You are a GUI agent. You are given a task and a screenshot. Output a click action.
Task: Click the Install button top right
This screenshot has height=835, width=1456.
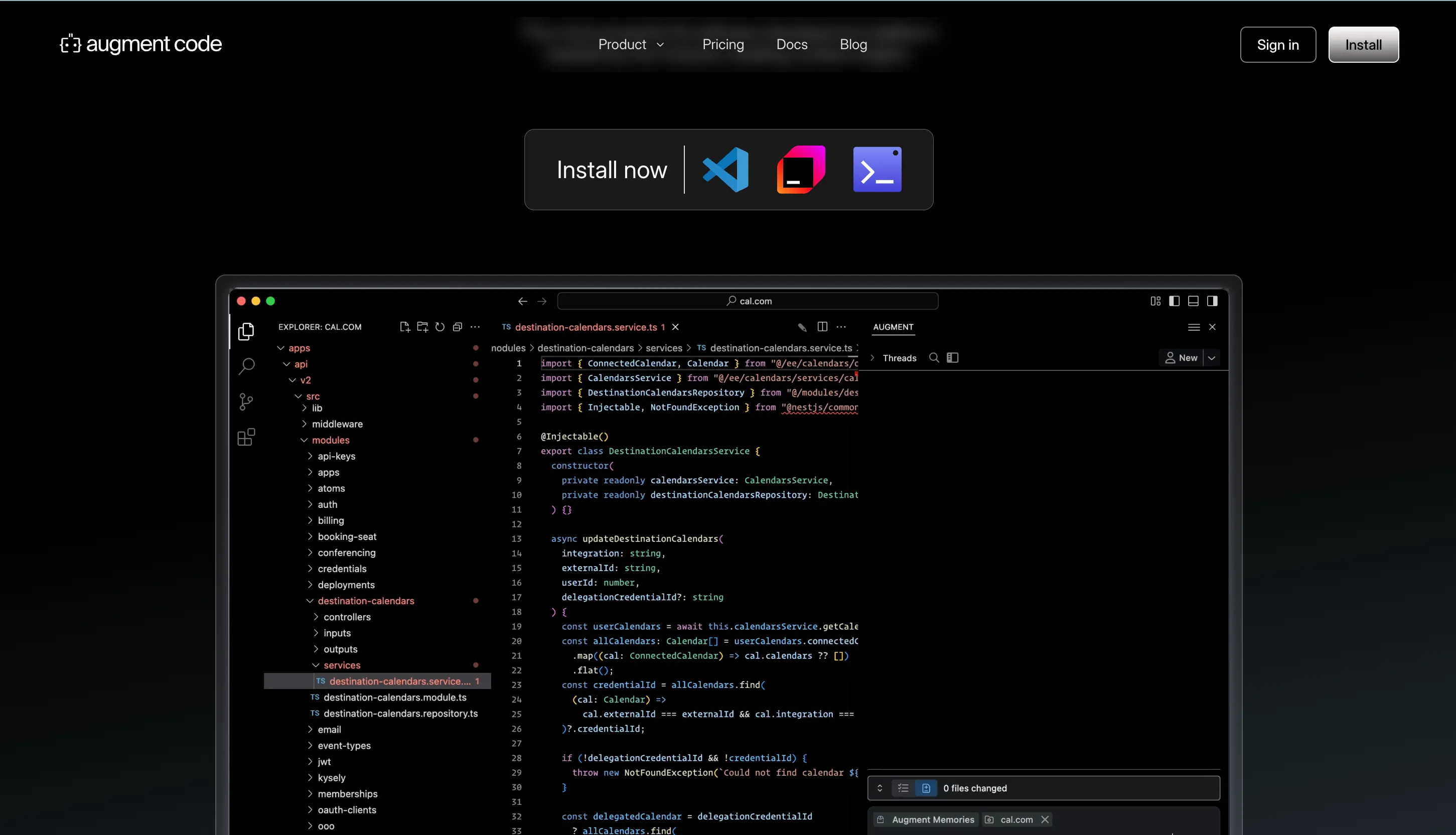pyautogui.click(x=1363, y=44)
